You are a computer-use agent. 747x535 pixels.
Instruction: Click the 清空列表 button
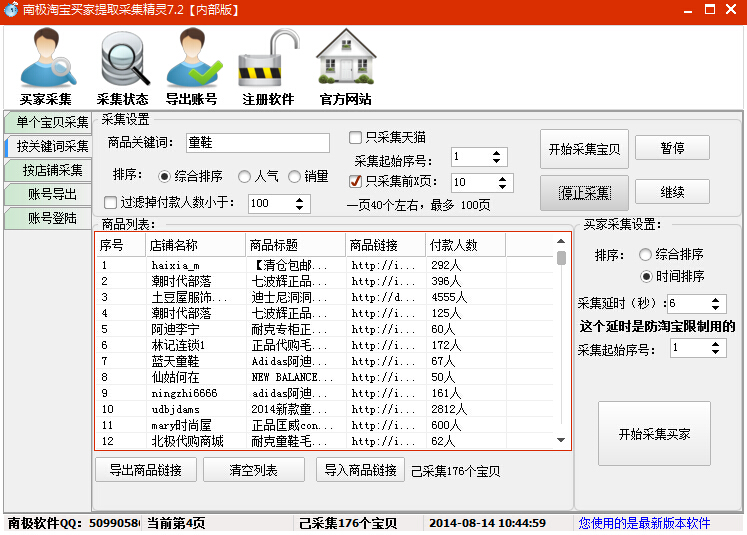click(254, 470)
